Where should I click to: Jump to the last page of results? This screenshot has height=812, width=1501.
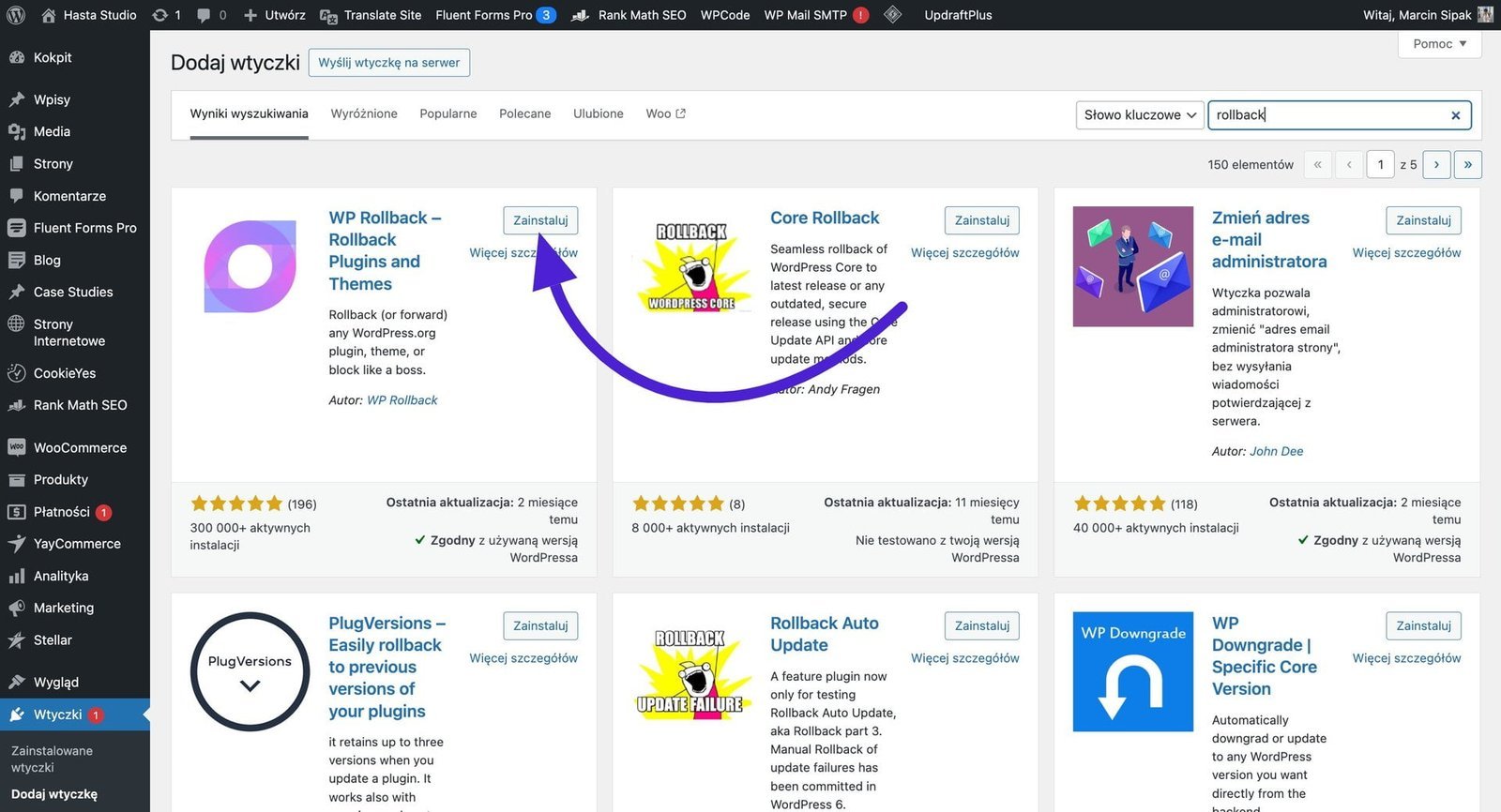coord(1467,165)
